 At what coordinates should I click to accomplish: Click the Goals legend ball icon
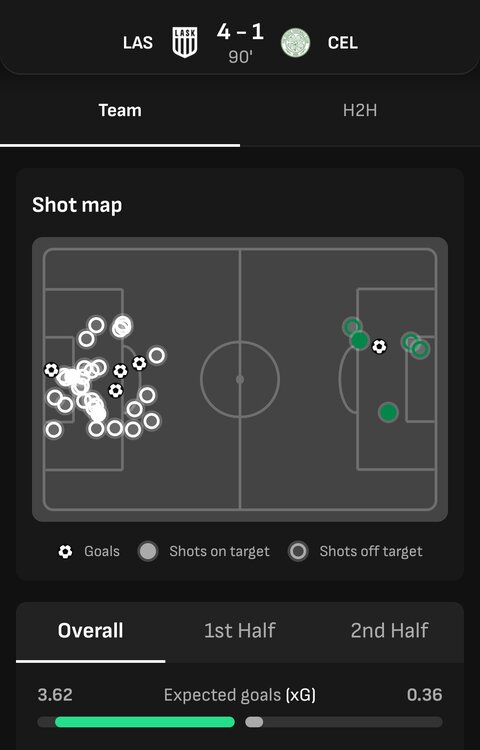(x=65, y=551)
